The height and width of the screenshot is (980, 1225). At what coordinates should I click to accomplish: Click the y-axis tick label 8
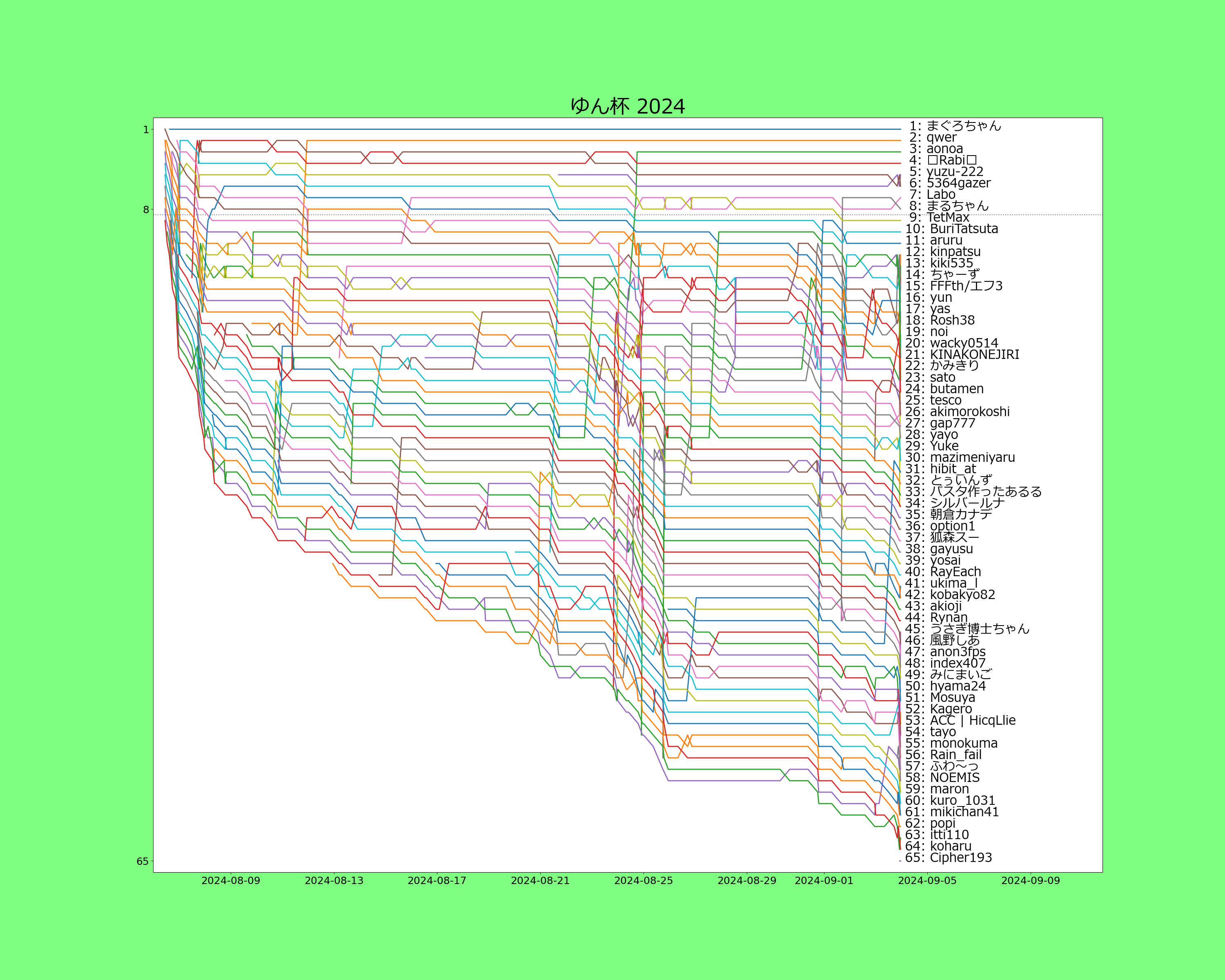coord(146,209)
